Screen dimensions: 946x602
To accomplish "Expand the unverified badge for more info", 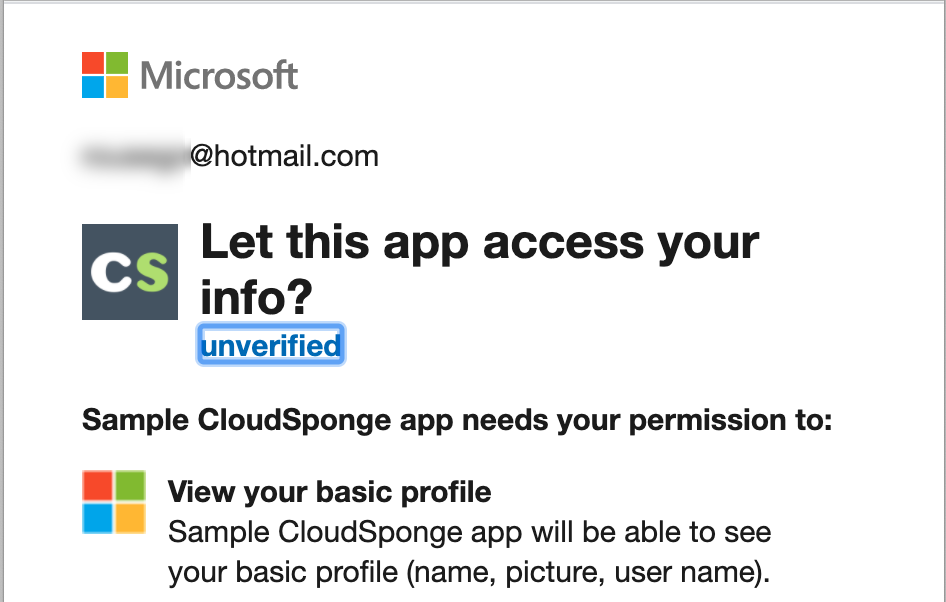I will [x=270, y=344].
